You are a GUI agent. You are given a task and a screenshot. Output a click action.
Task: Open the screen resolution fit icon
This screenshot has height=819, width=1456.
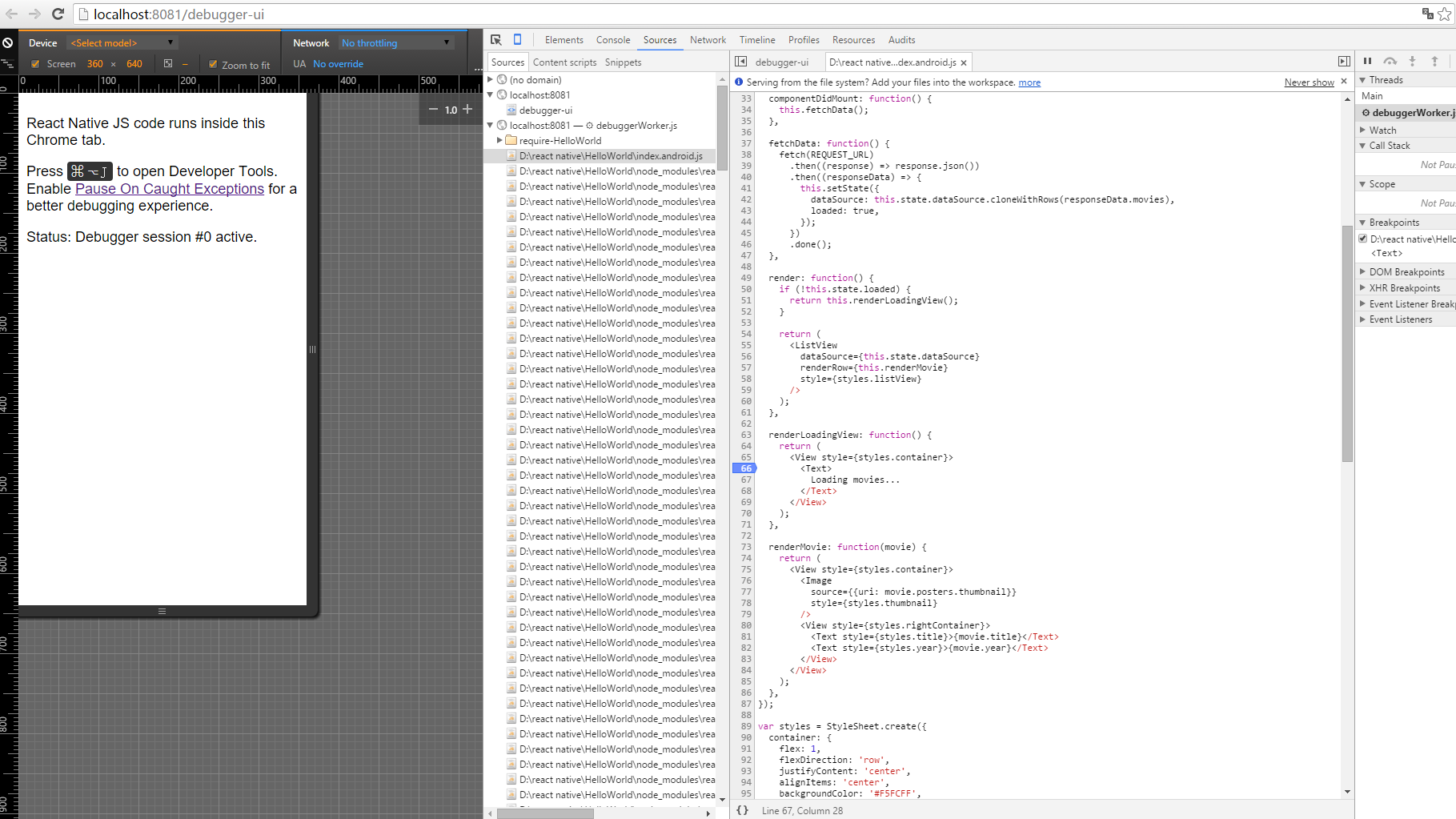coord(168,63)
